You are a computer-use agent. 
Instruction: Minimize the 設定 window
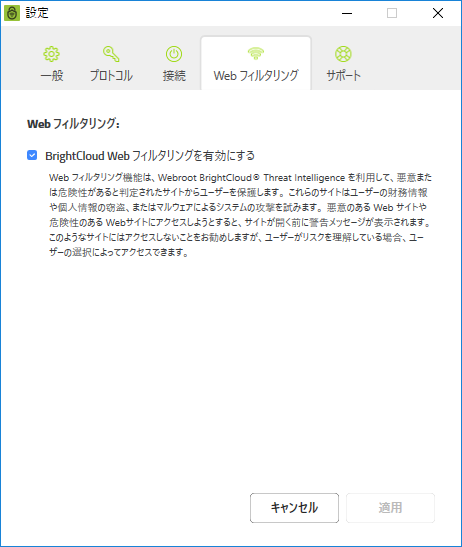click(347, 13)
